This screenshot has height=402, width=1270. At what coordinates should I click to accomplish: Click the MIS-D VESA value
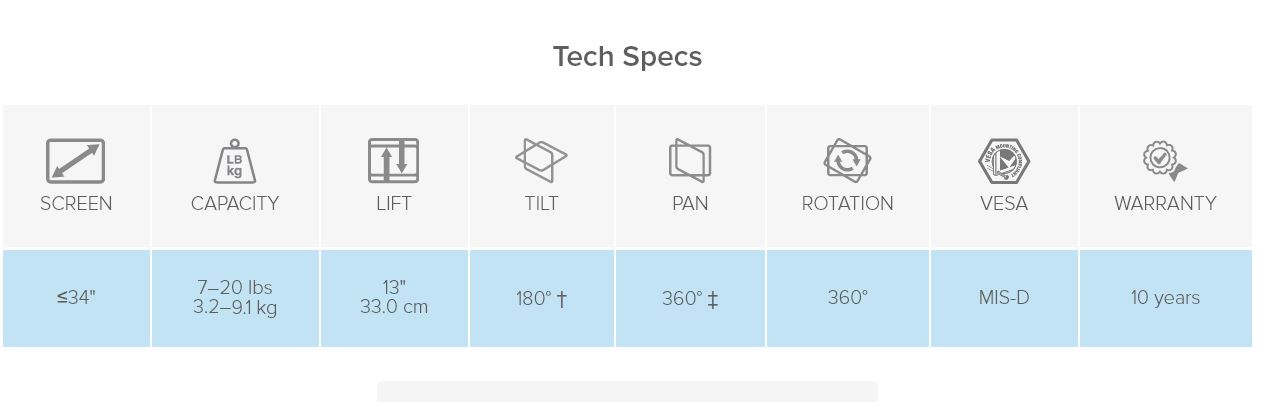1004,298
